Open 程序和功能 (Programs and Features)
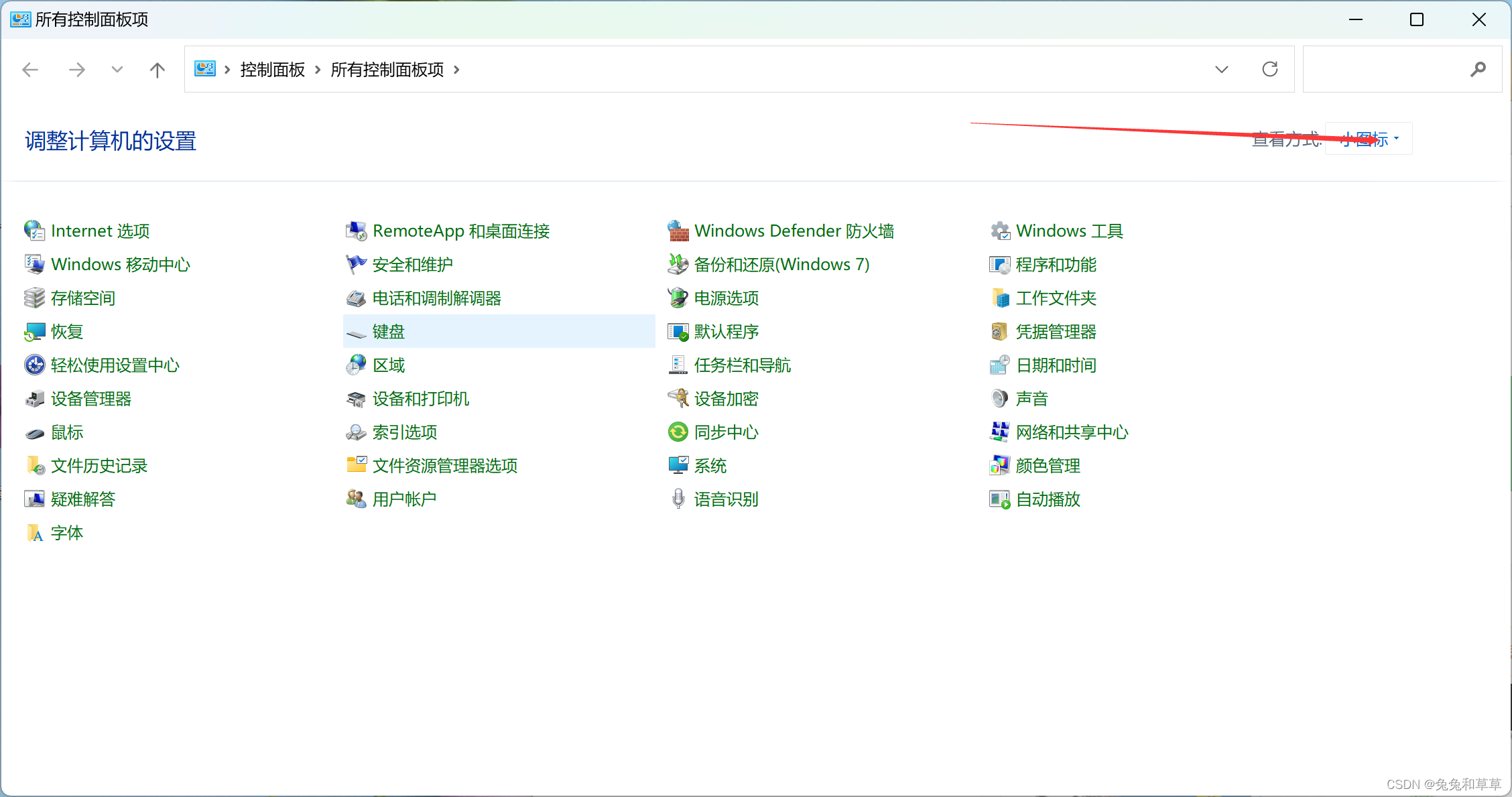Image resolution: width=1512 pixels, height=797 pixels. [x=1056, y=265]
